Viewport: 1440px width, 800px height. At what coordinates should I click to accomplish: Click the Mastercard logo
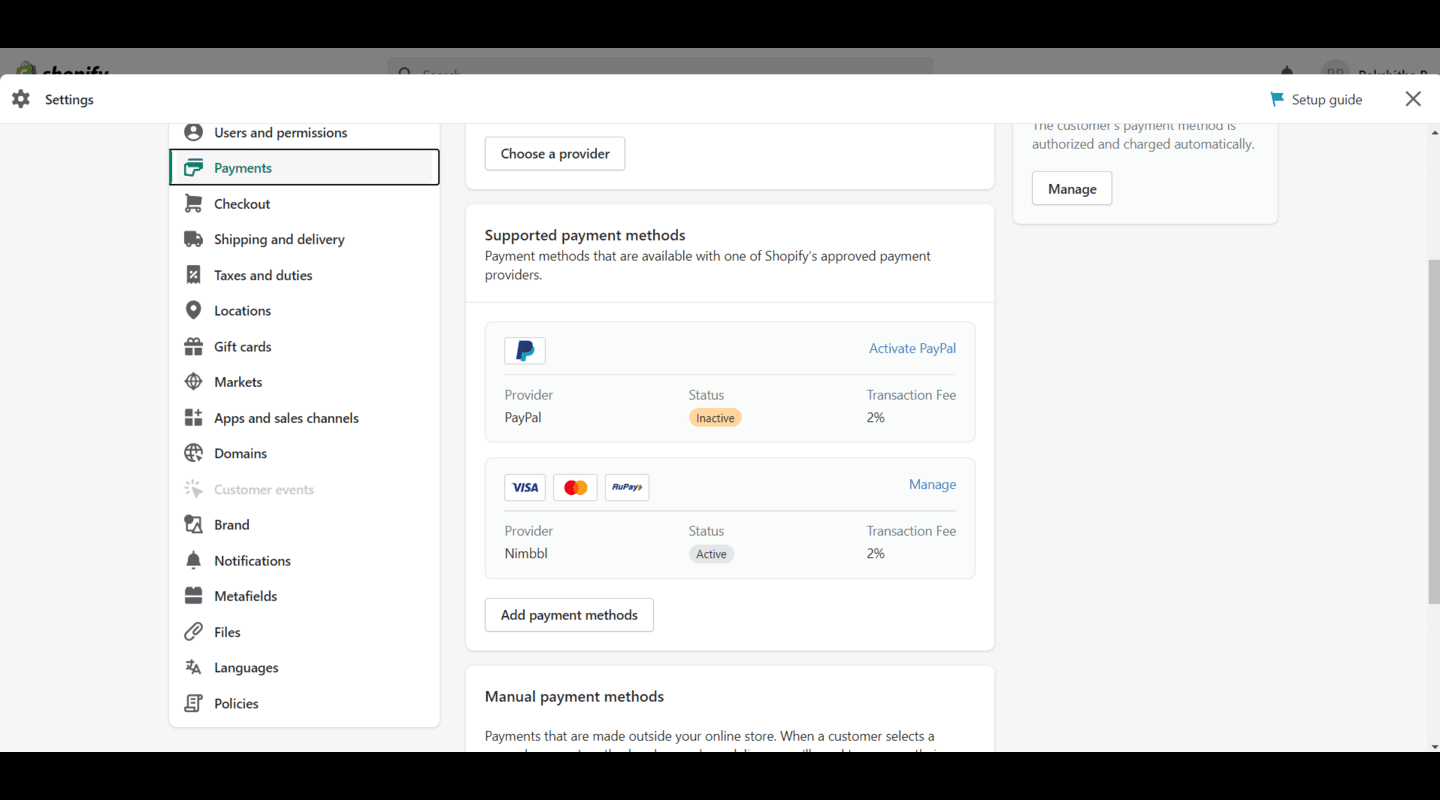tap(575, 487)
